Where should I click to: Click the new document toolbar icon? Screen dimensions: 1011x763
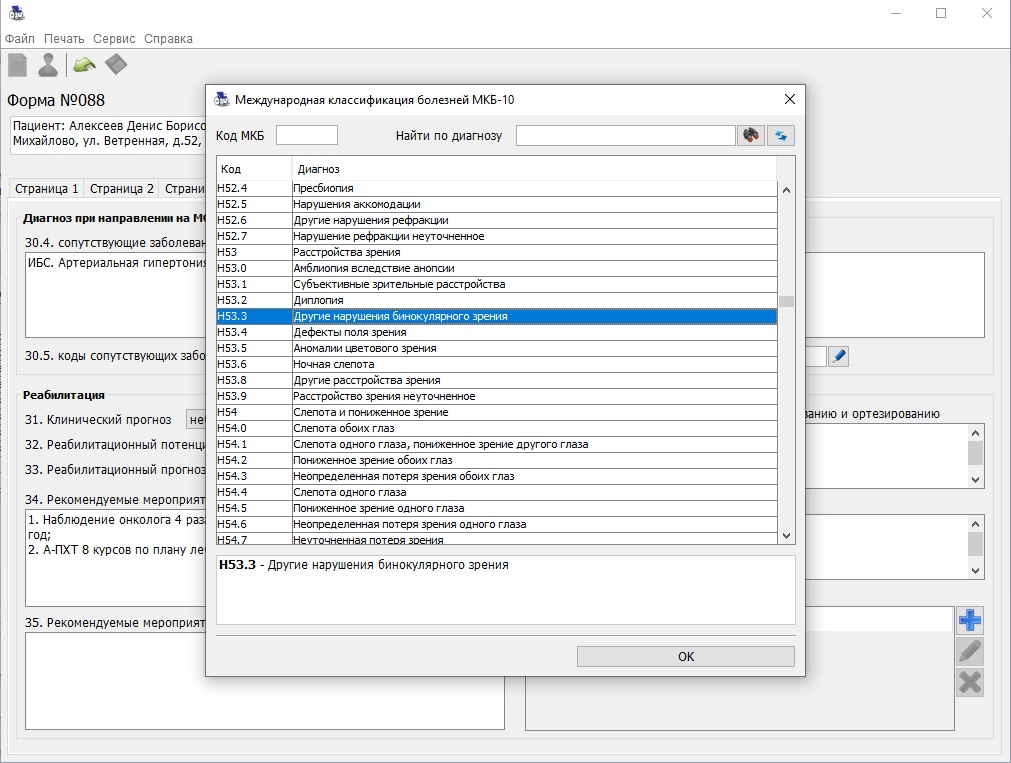pos(17,66)
